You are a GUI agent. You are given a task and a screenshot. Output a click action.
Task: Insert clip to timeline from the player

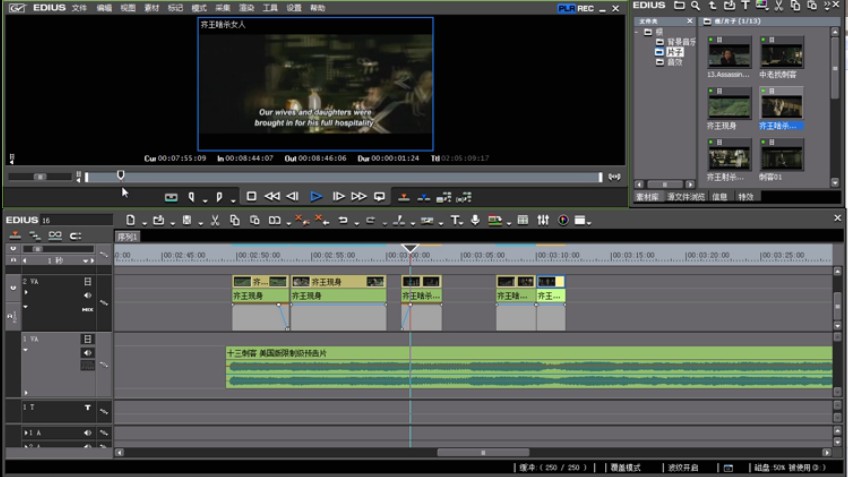click(403, 197)
